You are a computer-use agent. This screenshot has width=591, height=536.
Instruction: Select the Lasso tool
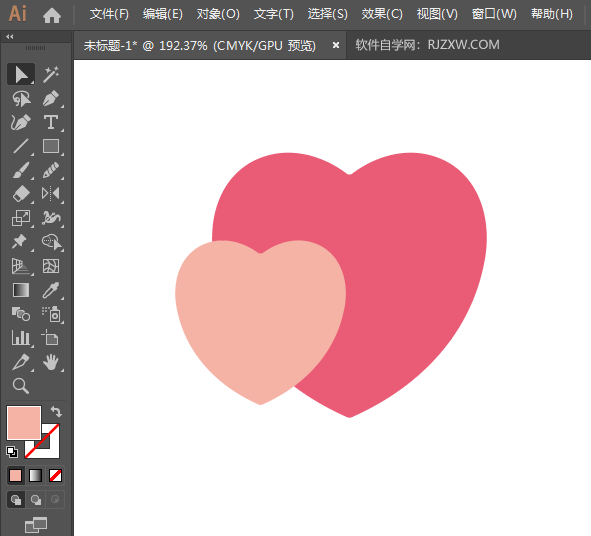click(x=21, y=98)
